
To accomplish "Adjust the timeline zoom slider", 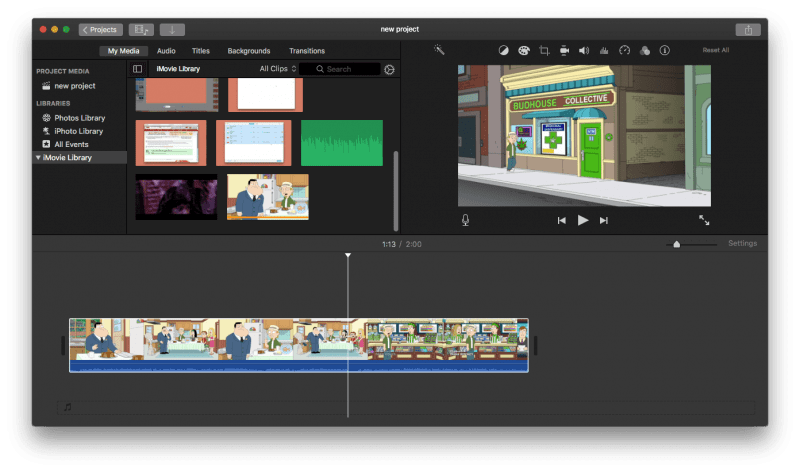I will [677, 244].
